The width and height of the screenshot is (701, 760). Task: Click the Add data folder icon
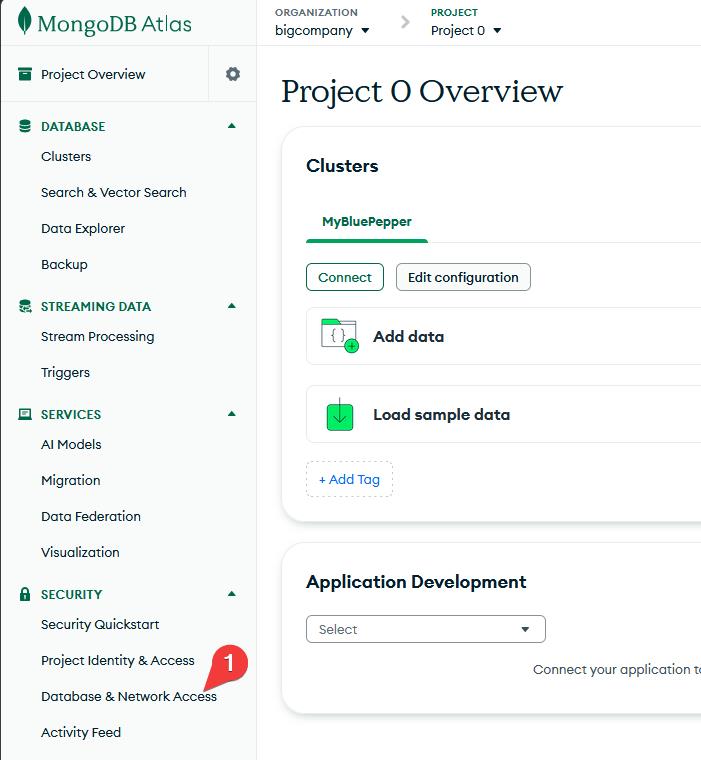point(340,335)
